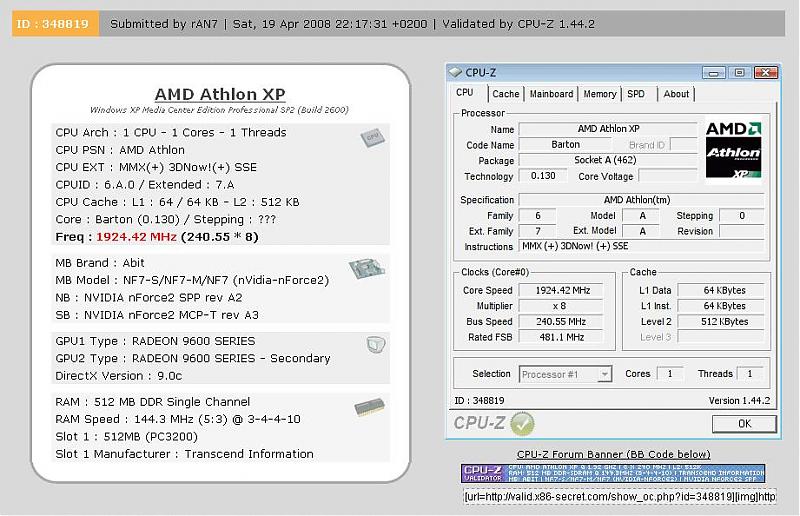Click the CPU-Z title bar app icon

click(455, 72)
